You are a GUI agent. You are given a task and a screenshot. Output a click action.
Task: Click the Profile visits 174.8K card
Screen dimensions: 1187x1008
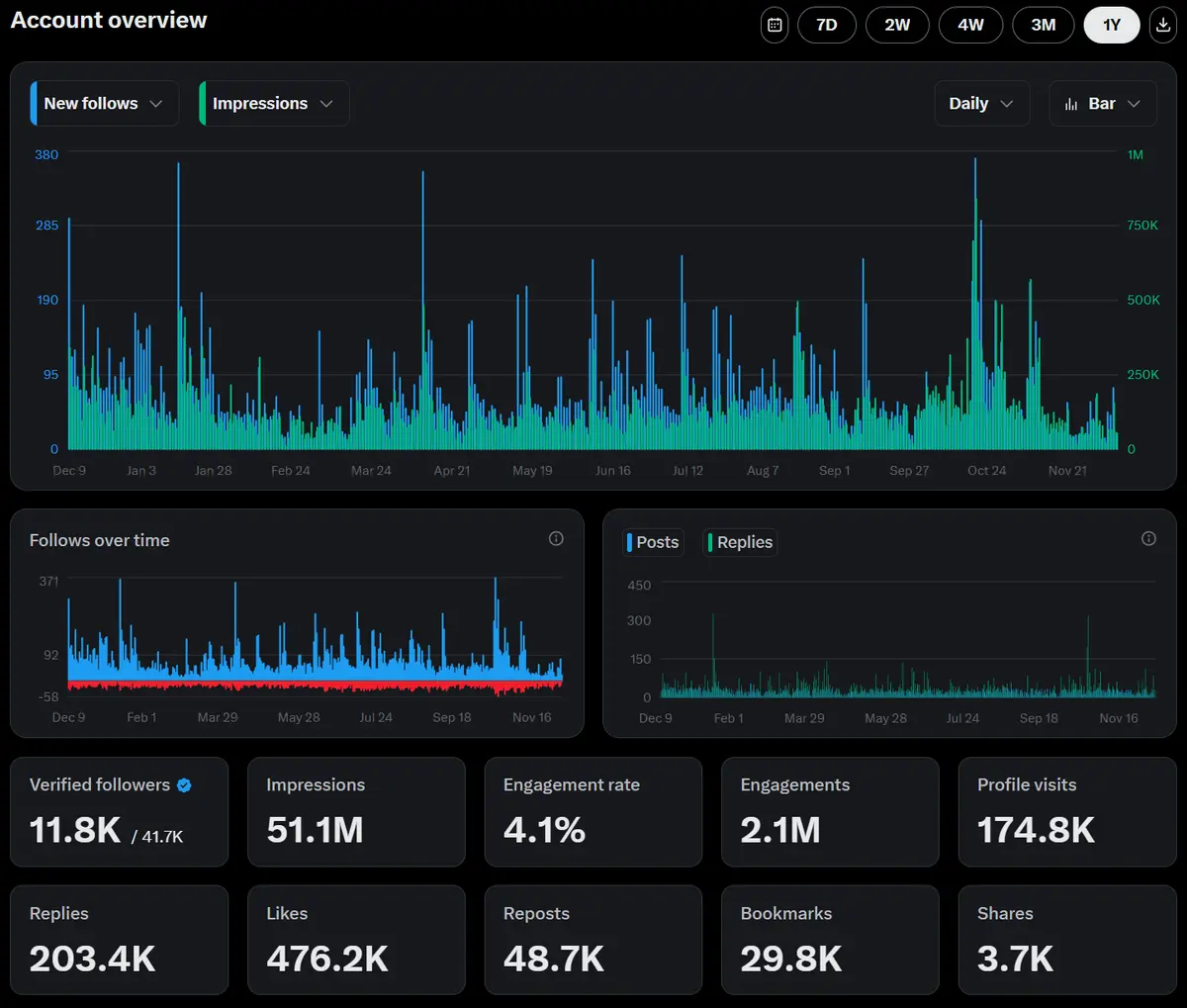click(x=1066, y=812)
